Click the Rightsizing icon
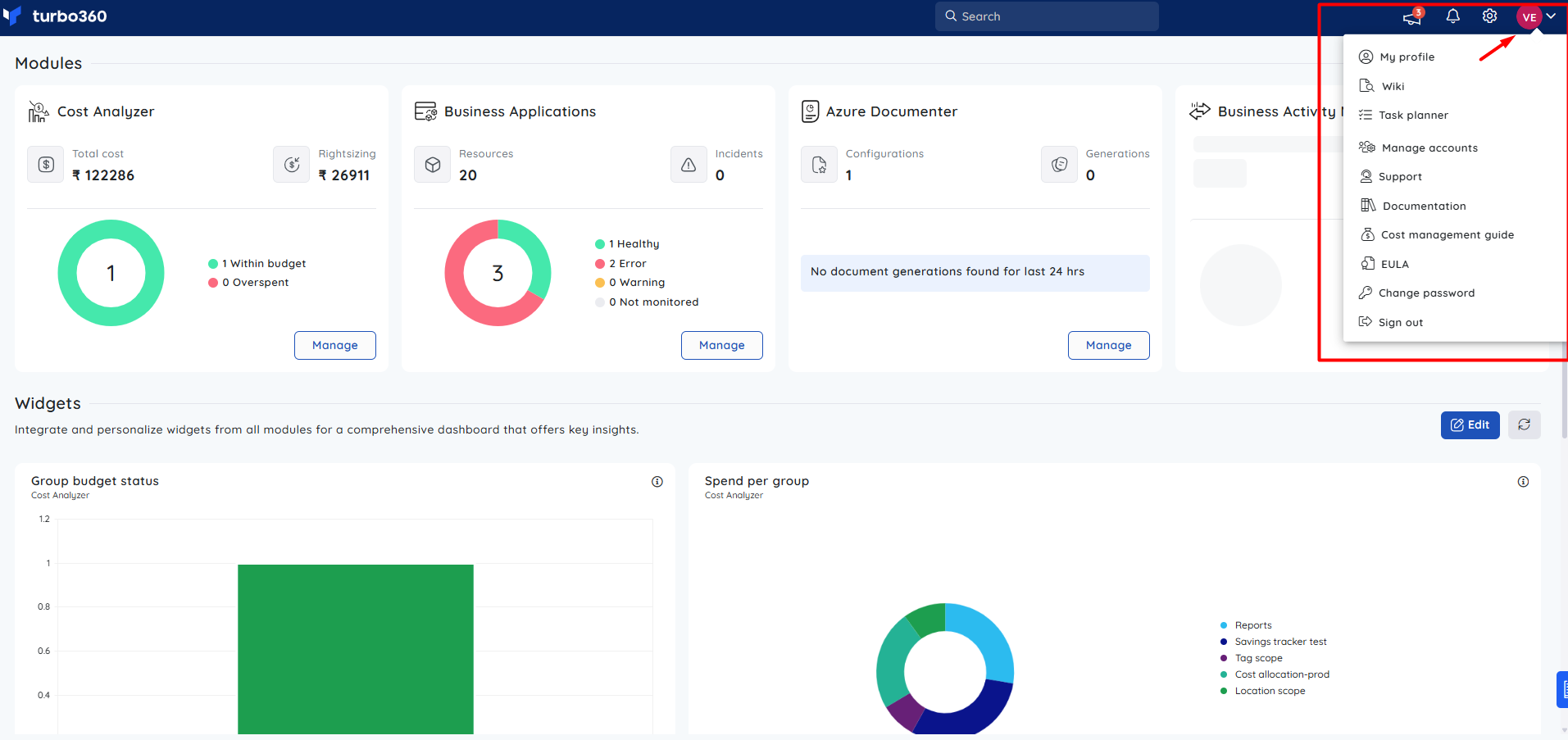Image resolution: width=1568 pixels, height=740 pixels. [292, 165]
